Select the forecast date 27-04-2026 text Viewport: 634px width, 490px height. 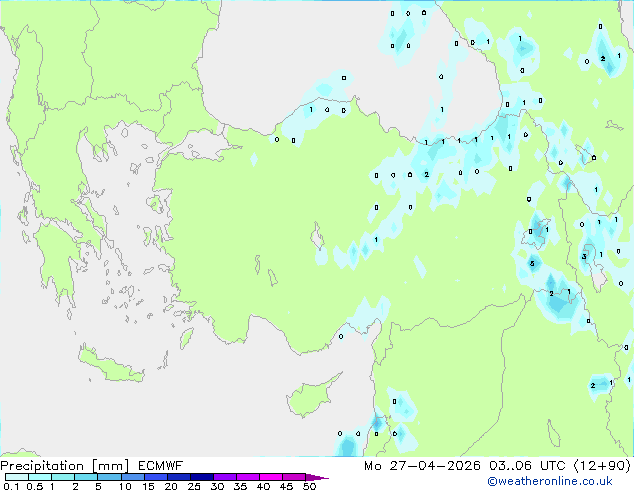coord(435,466)
